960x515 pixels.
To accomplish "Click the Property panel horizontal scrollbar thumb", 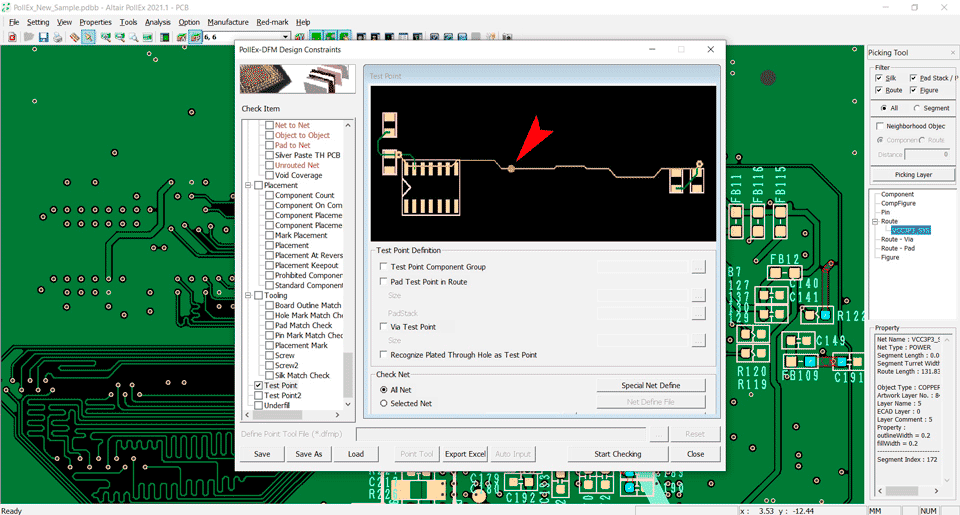I will point(902,491).
